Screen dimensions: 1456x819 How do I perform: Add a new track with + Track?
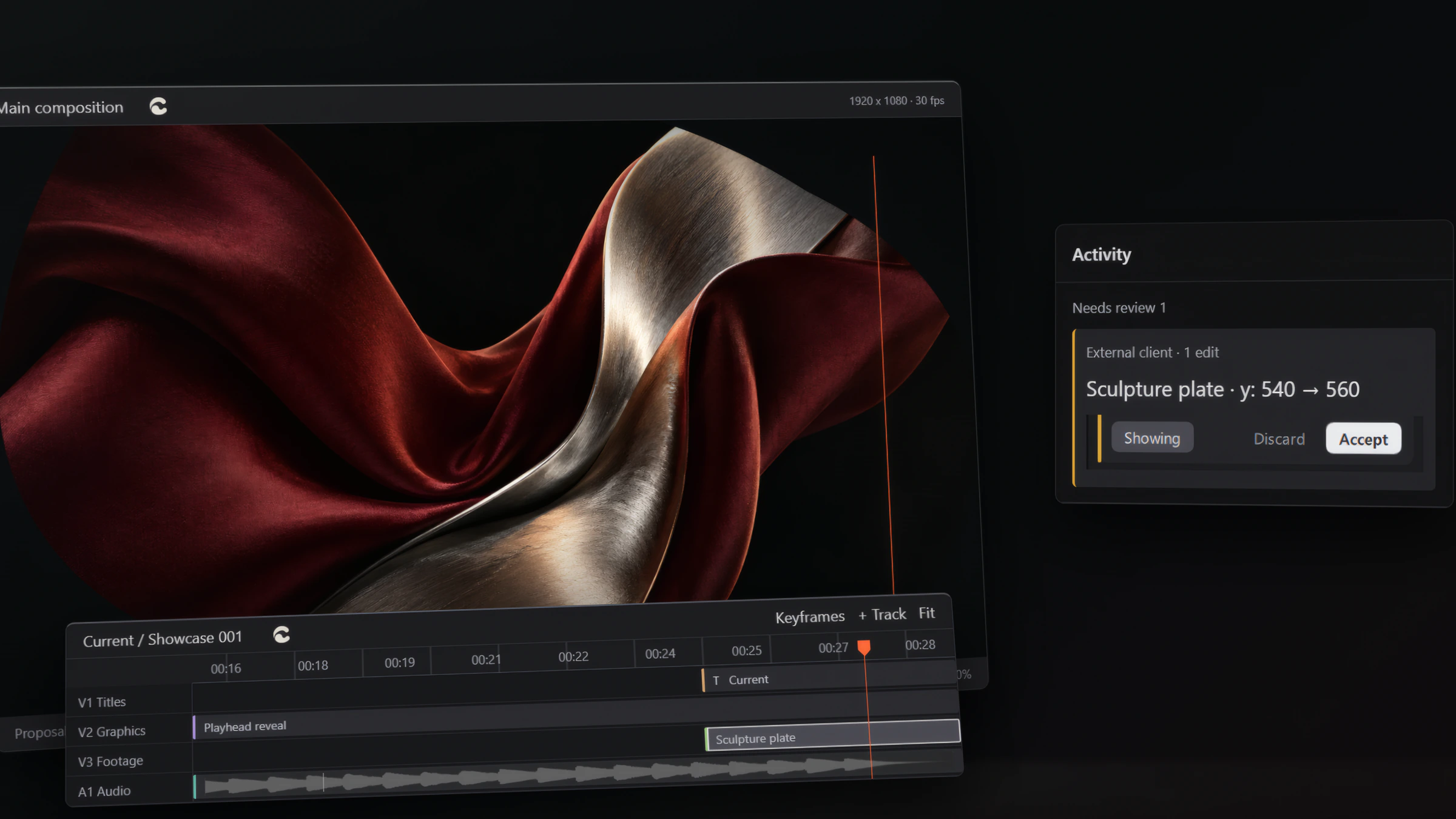882,615
